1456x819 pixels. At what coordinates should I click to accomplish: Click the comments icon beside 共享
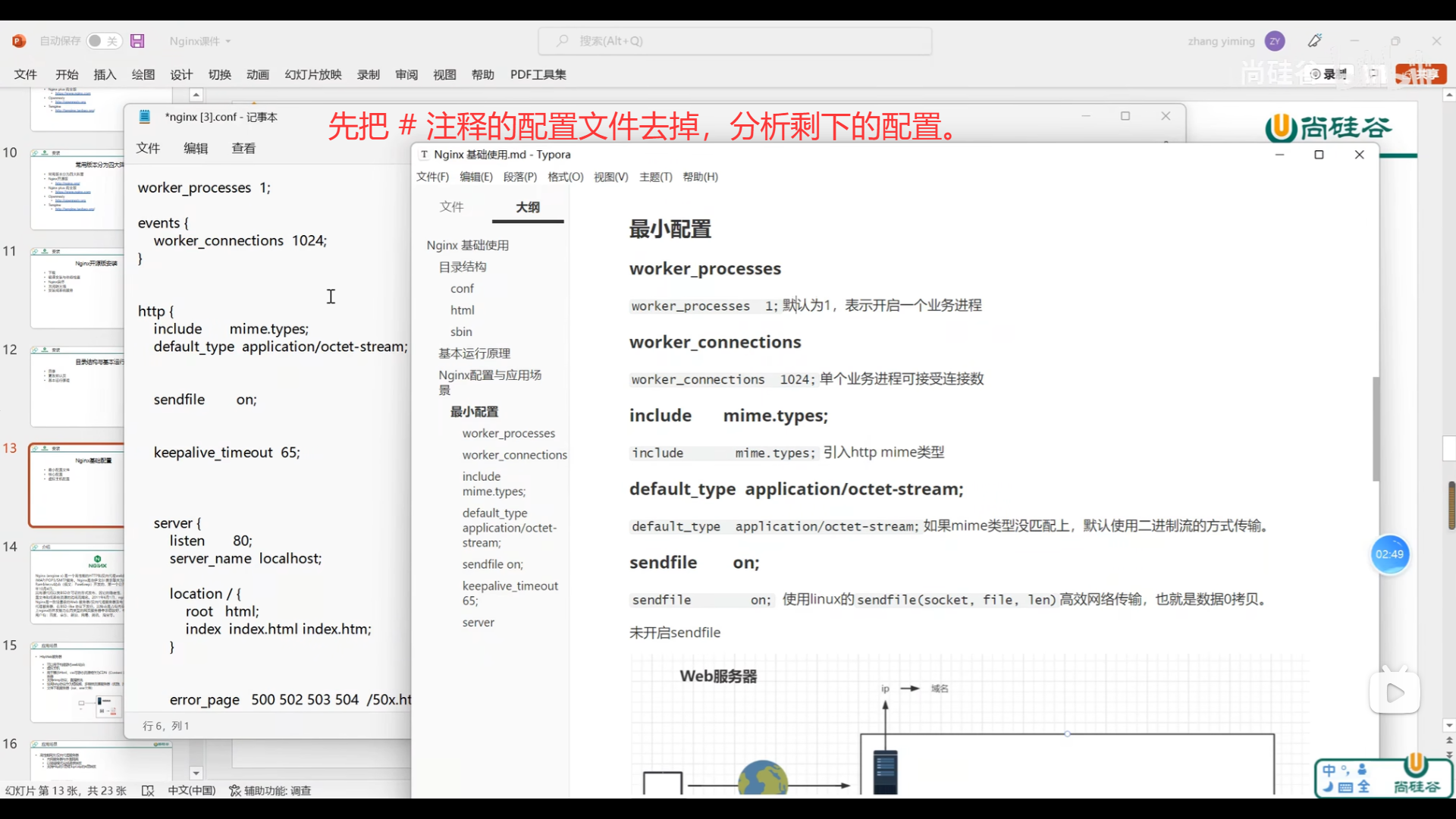1373,74
